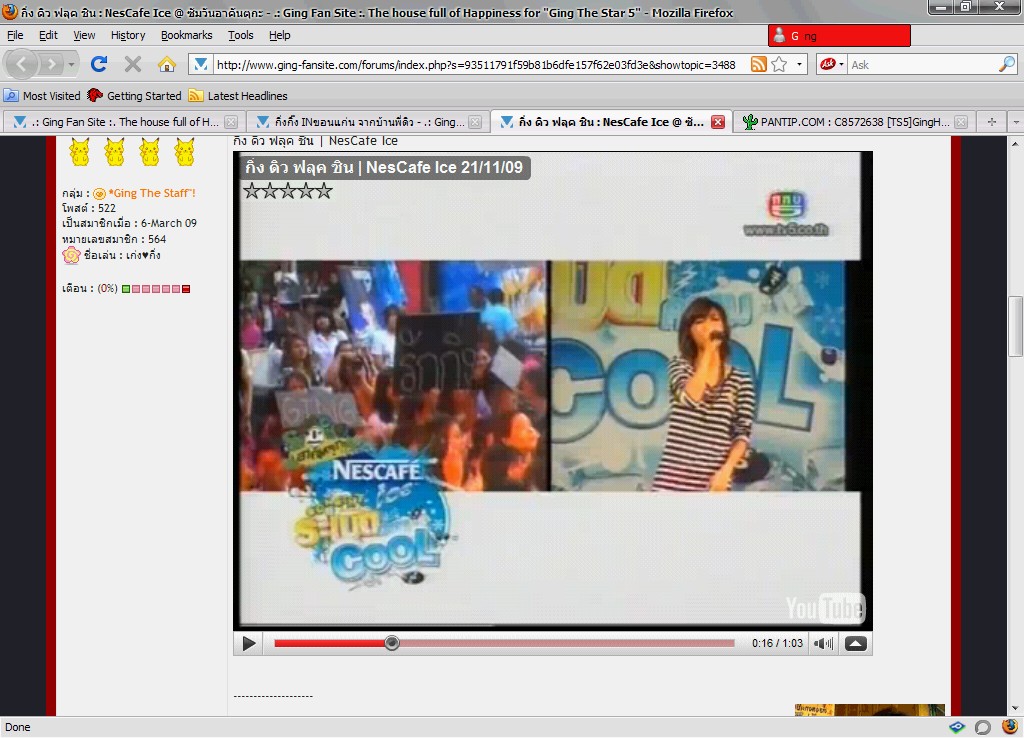Open the Most Visited bookmarks folder

point(42,96)
